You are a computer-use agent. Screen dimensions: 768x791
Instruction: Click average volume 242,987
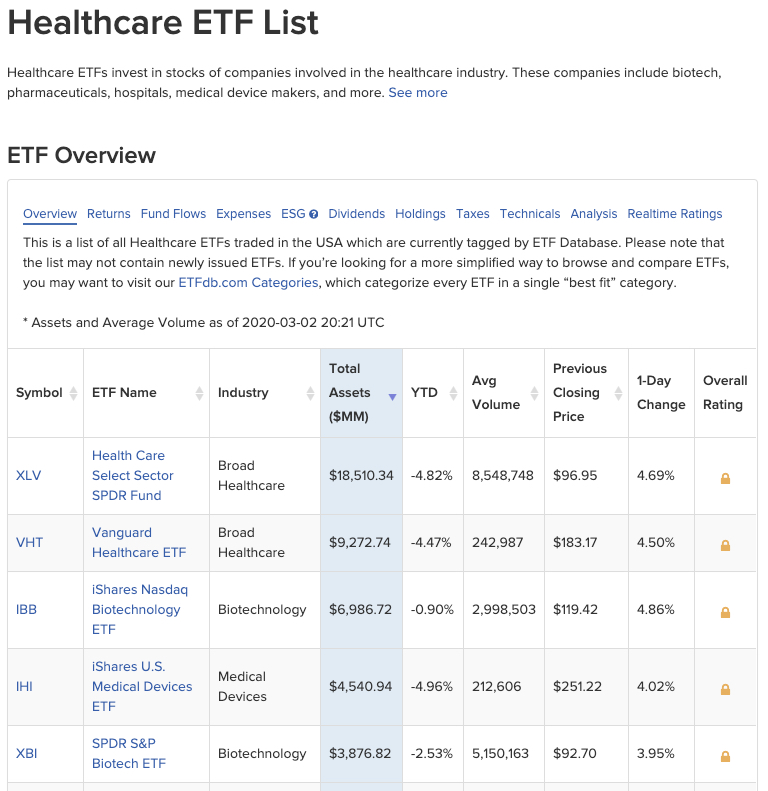(x=498, y=542)
